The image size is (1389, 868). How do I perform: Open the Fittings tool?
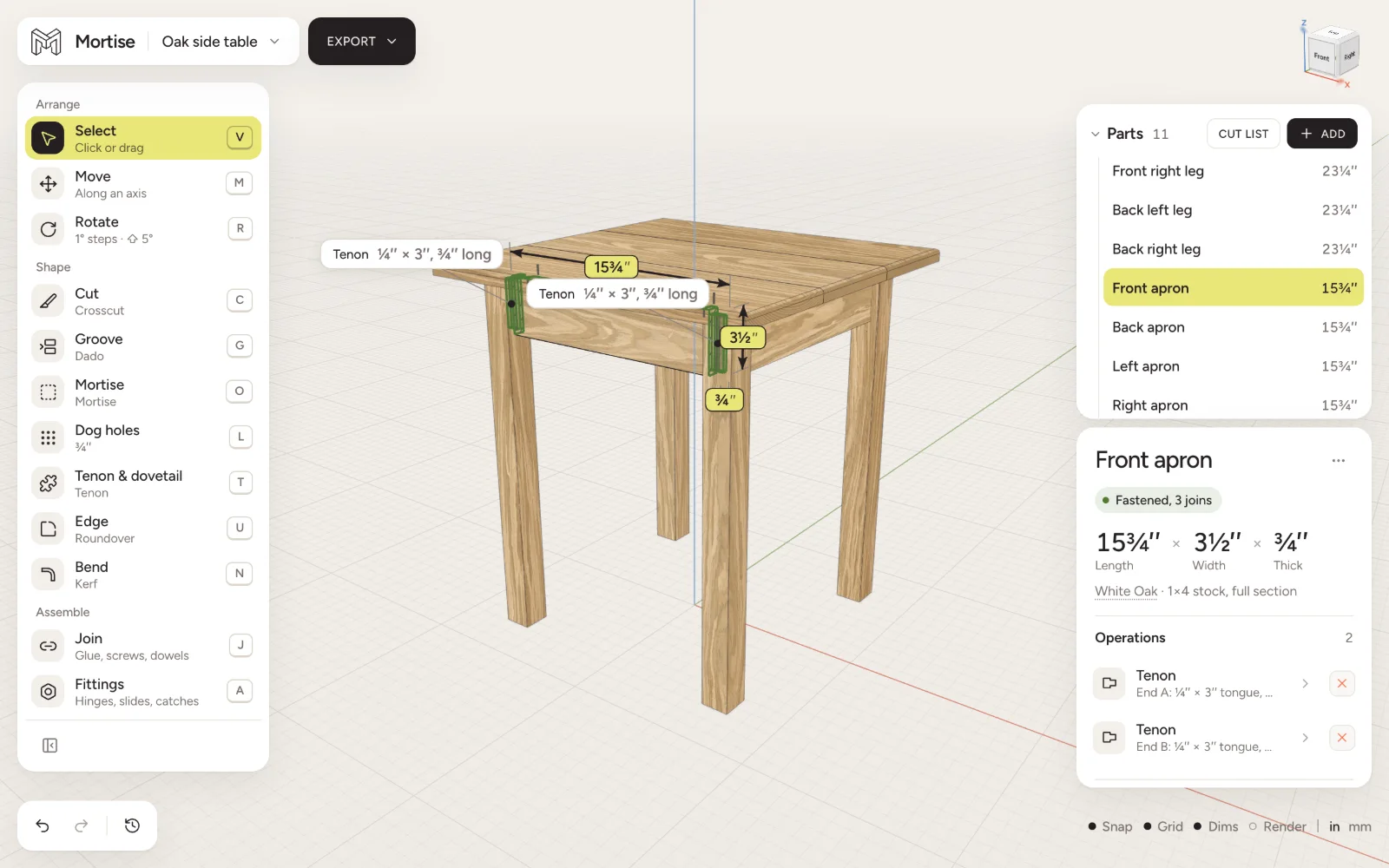point(143,692)
